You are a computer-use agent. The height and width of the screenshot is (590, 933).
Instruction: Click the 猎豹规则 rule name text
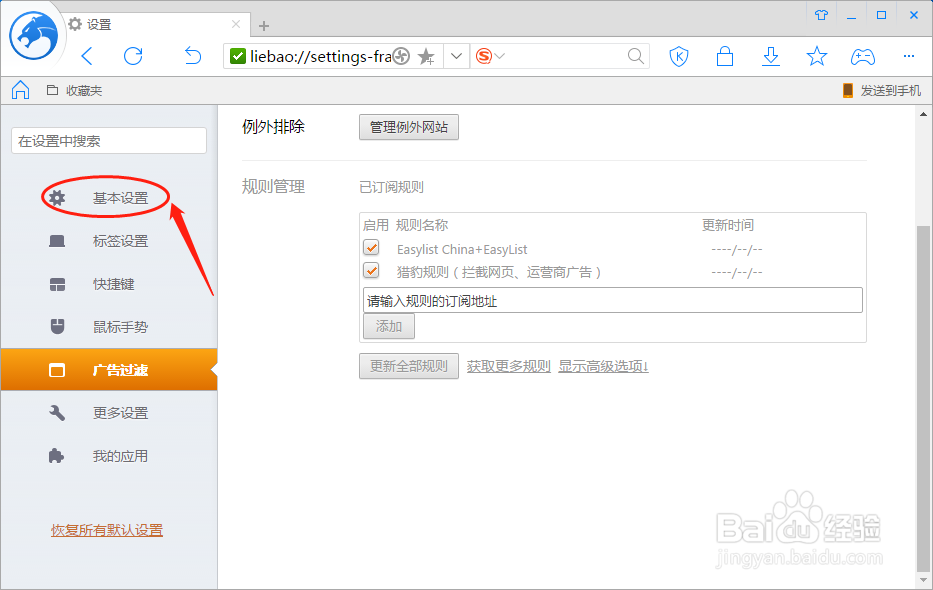499,272
